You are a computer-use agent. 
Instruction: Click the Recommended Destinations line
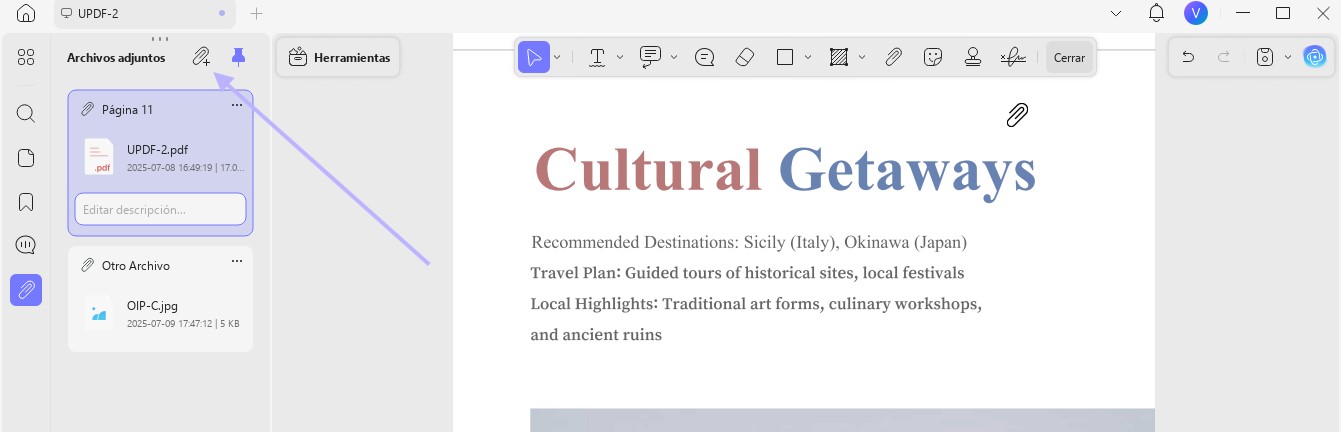click(749, 242)
